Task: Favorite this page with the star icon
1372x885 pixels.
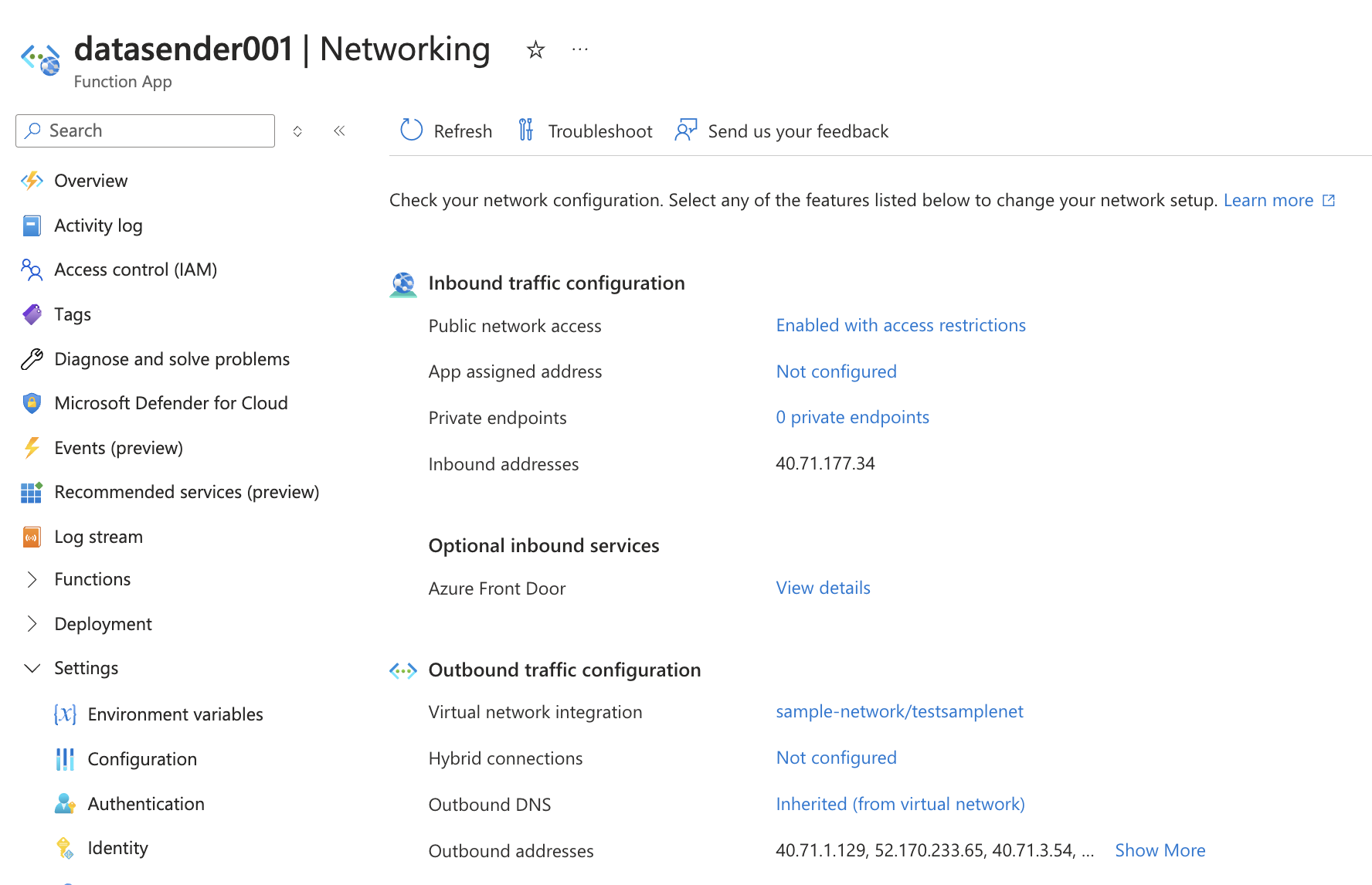Action: [x=535, y=50]
